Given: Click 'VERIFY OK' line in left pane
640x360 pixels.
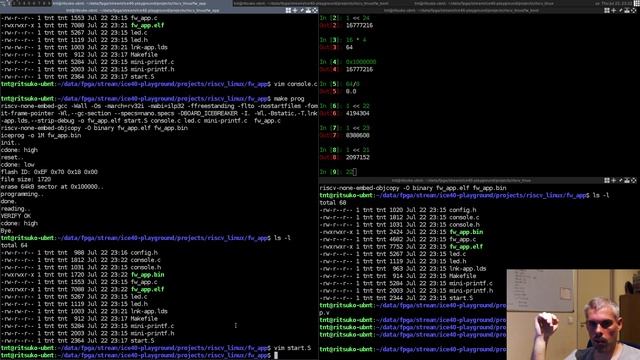Looking at the screenshot, I should point(16,216).
